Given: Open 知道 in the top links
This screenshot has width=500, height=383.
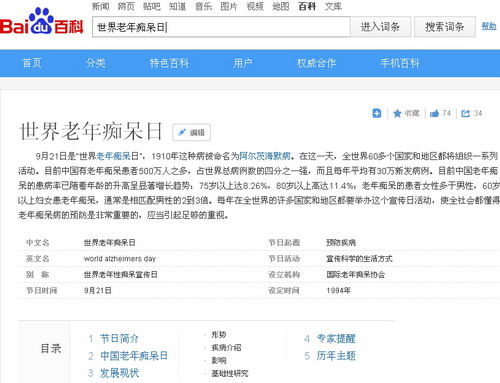Looking at the screenshot, I should [177, 6].
